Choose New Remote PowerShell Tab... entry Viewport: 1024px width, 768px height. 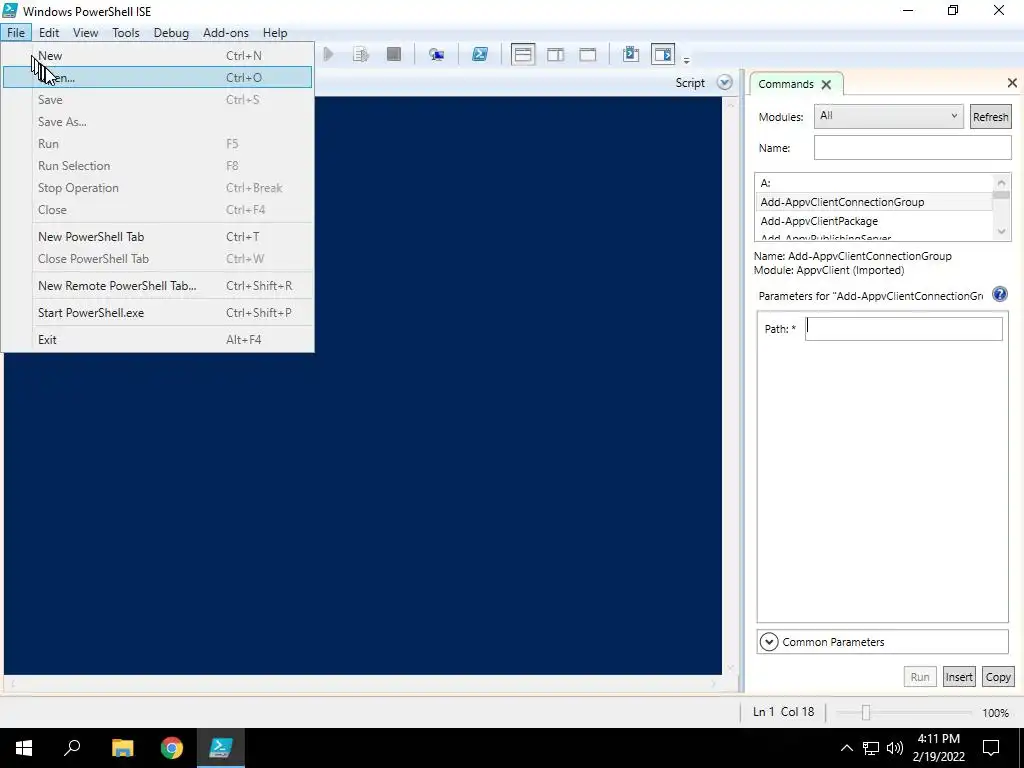pos(157,285)
